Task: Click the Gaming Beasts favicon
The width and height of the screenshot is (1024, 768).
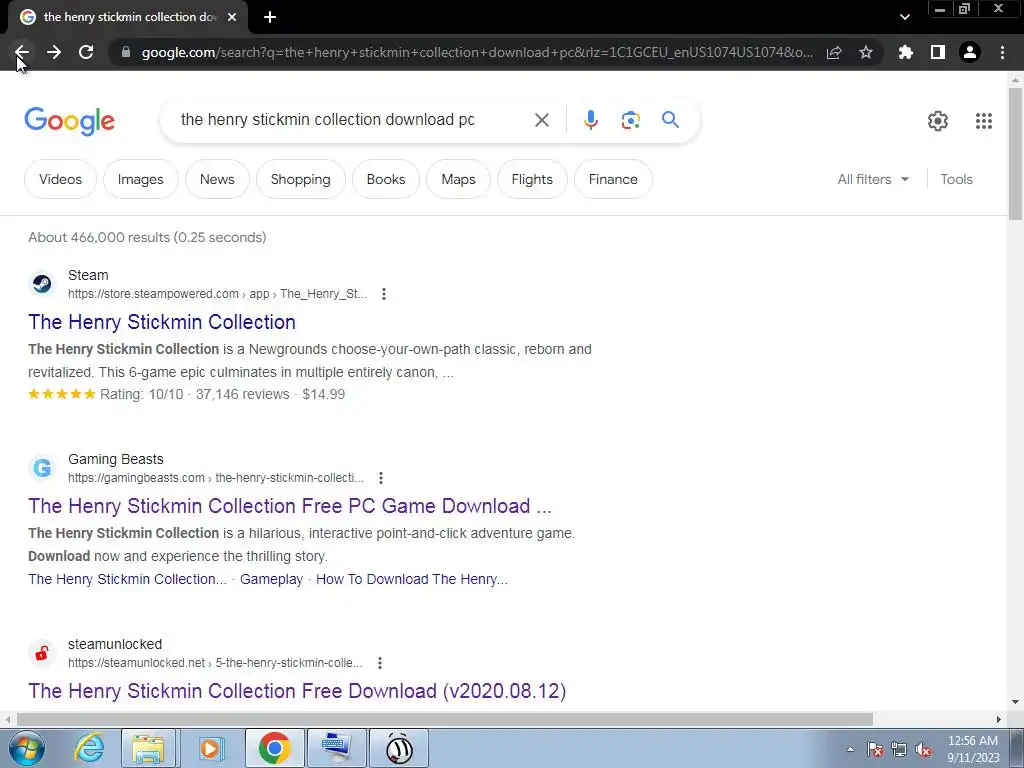Action: (x=42, y=468)
